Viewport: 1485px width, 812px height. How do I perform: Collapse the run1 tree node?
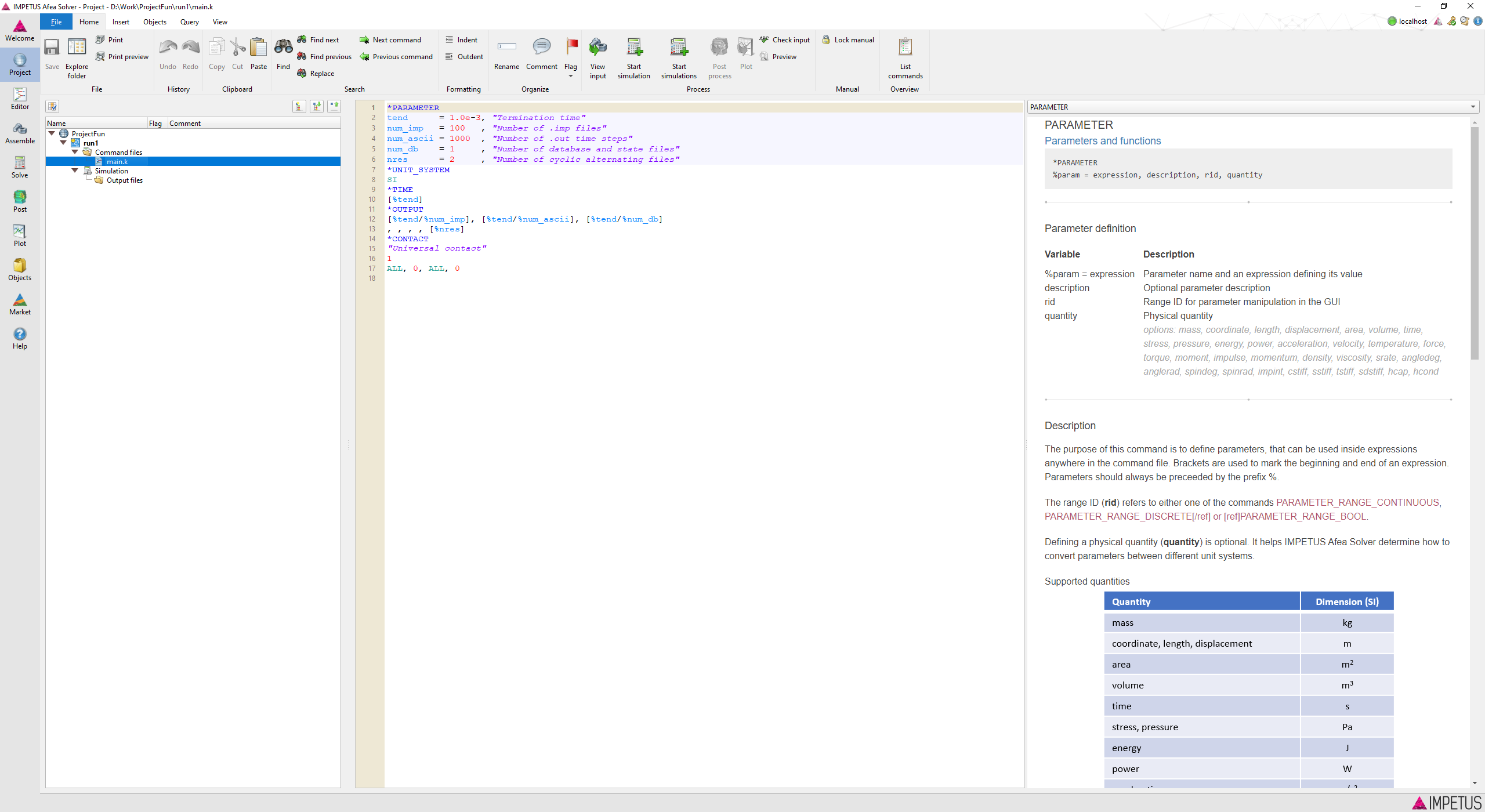coord(63,143)
